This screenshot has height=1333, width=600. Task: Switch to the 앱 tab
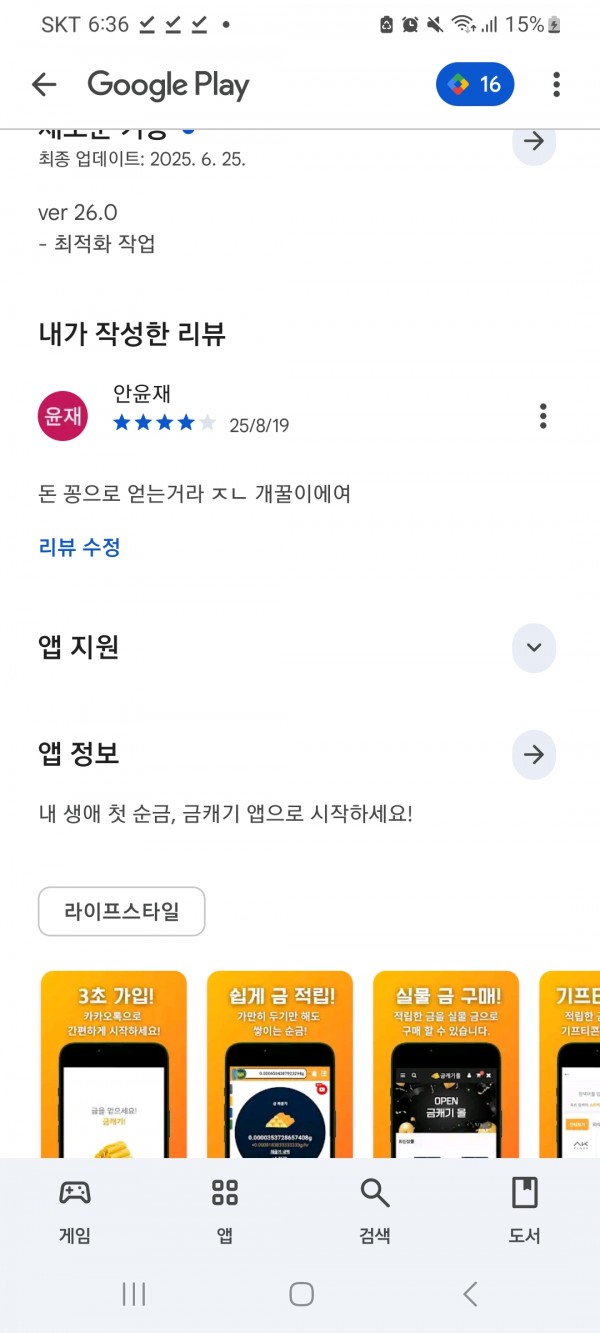coord(225,1210)
